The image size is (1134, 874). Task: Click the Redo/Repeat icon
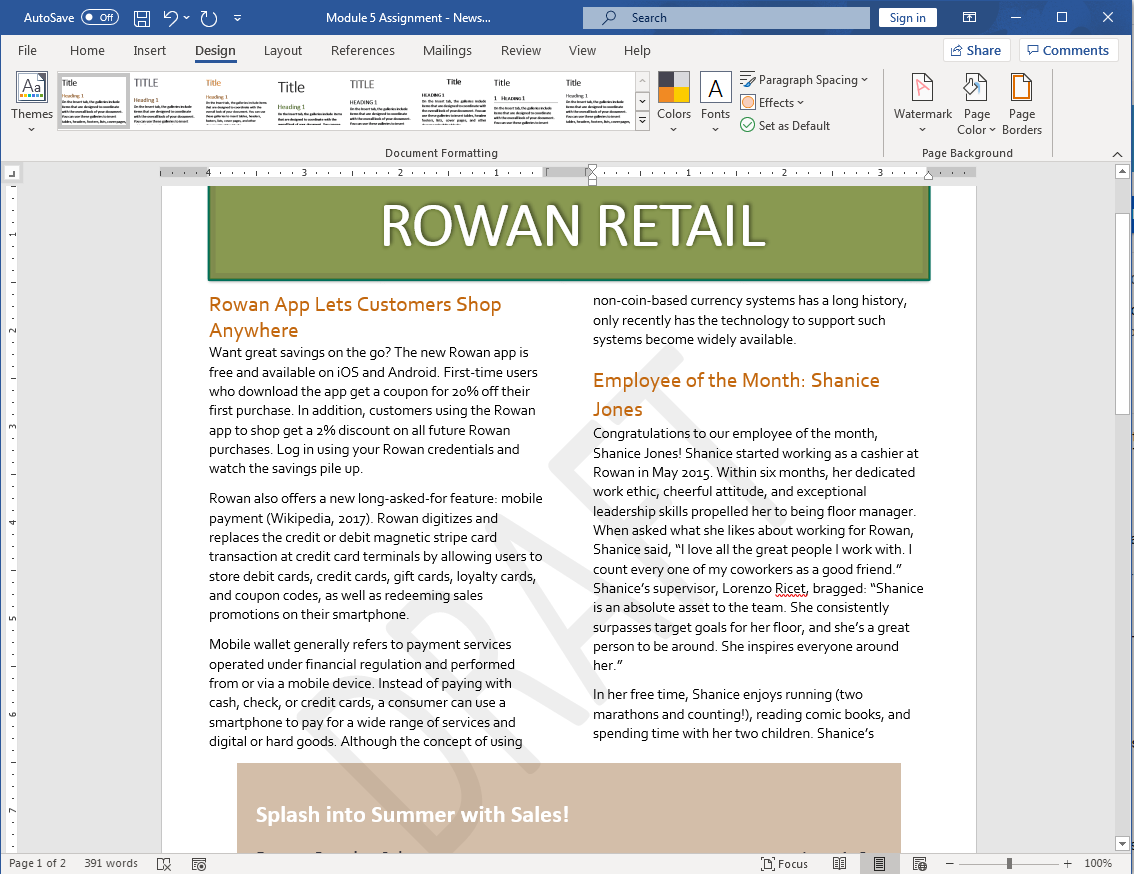pyautogui.click(x=209, y=18)
